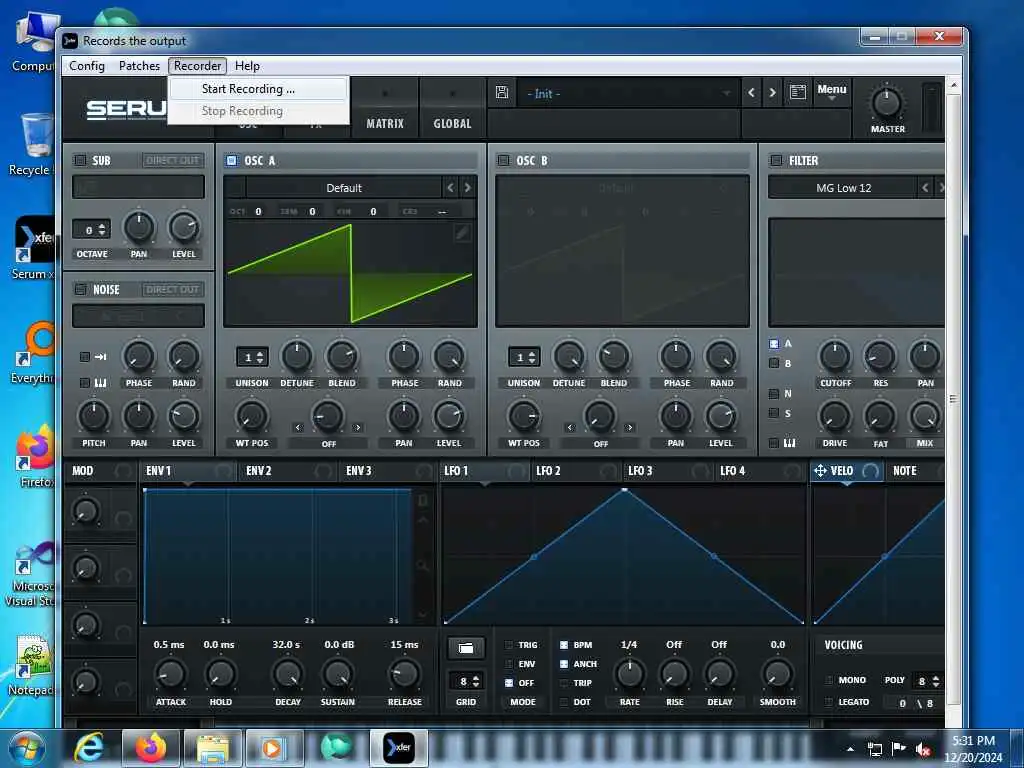
Task: Choose Start Recording from Recorder menu
Action: point(257,89)
